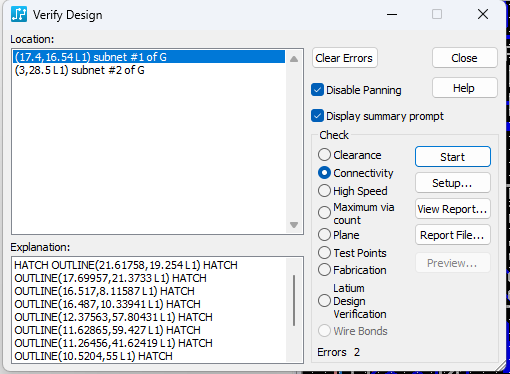Click the Verify Design app icon

click(x=19, y=14)
